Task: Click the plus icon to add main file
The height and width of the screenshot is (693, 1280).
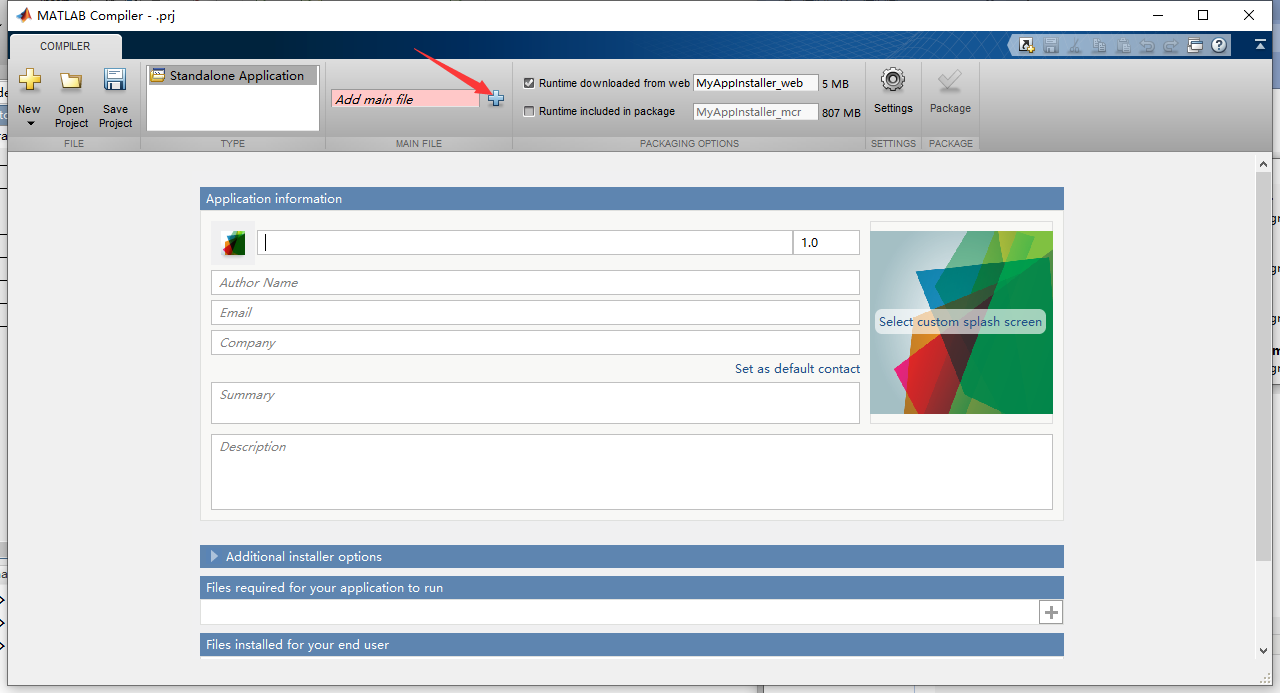Action: coord(496,98)
